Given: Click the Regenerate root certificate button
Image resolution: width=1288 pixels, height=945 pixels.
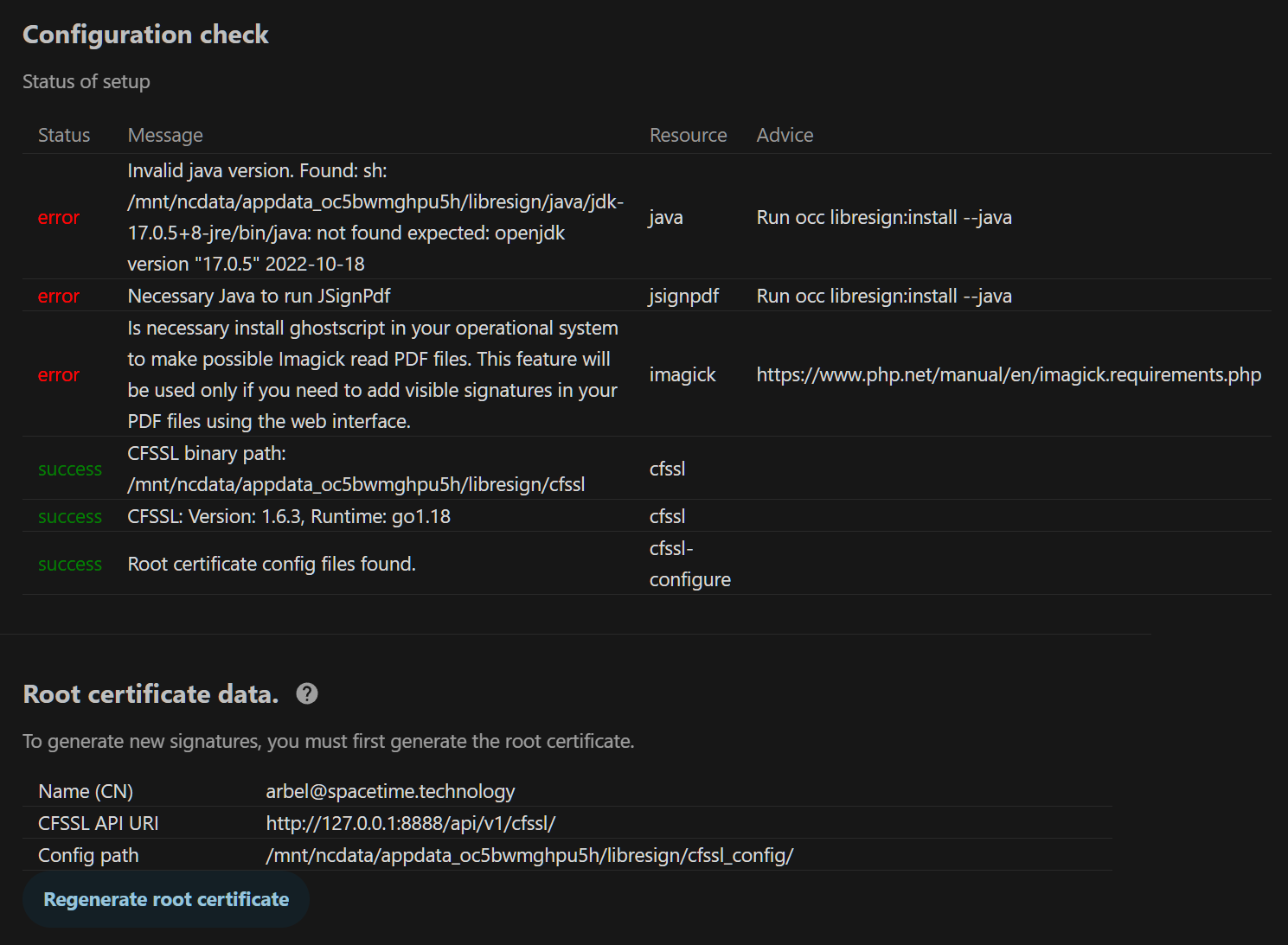Looking at the screenshot, I should coord(166,899).
